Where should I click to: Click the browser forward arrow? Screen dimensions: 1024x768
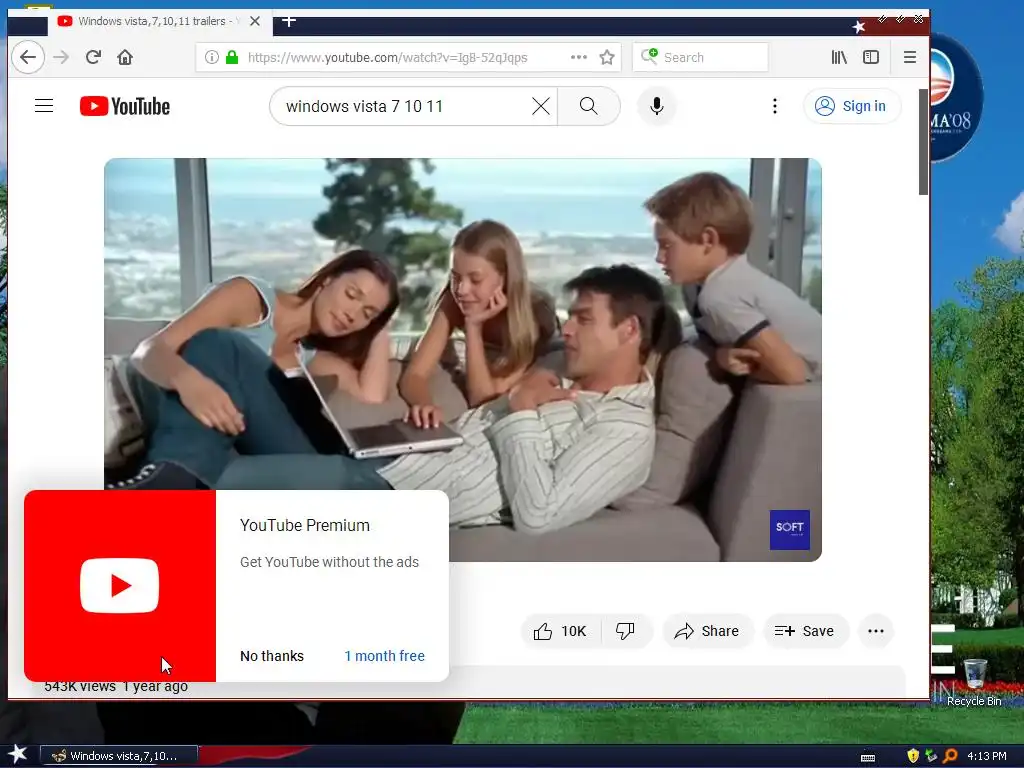[x=61, y=57]
